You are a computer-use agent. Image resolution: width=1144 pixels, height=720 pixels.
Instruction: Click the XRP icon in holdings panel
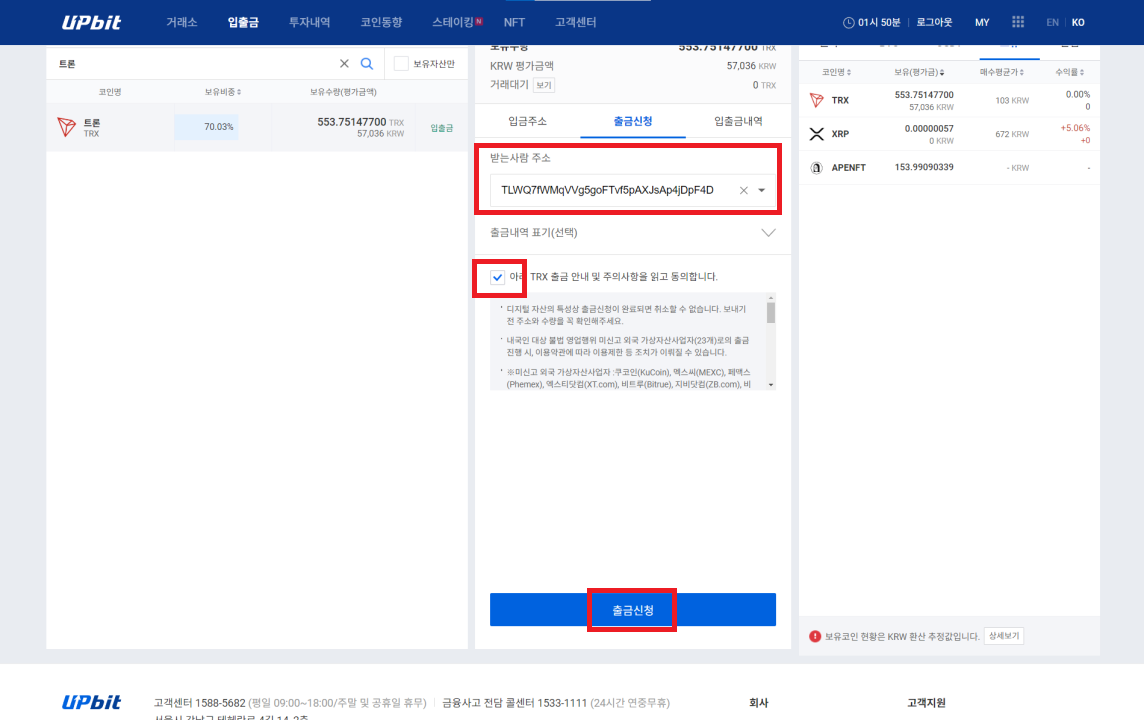pos(816,133)
